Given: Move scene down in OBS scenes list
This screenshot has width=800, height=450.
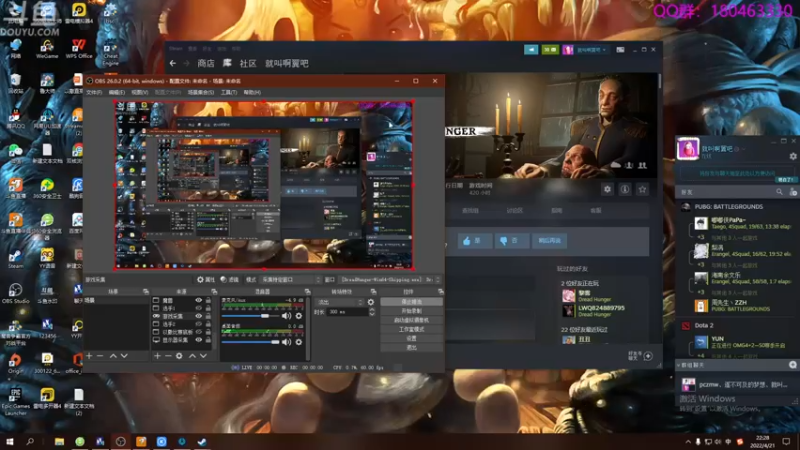Looking at the screenshot, I should (124, 356).
